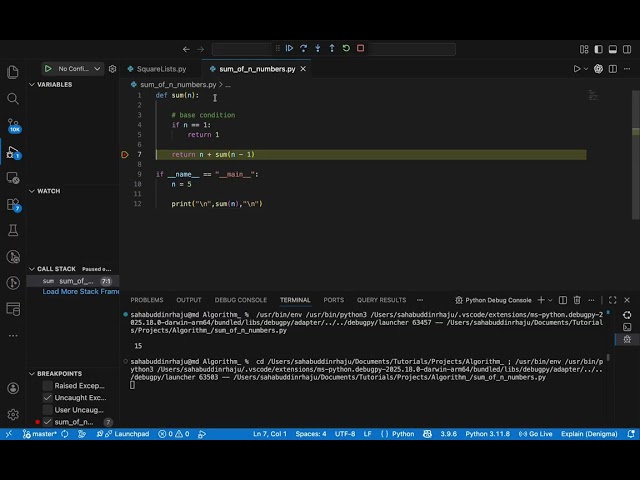Open the Accounts icon in activity bar
Screen dimensions: 640x480
[13, 388]
